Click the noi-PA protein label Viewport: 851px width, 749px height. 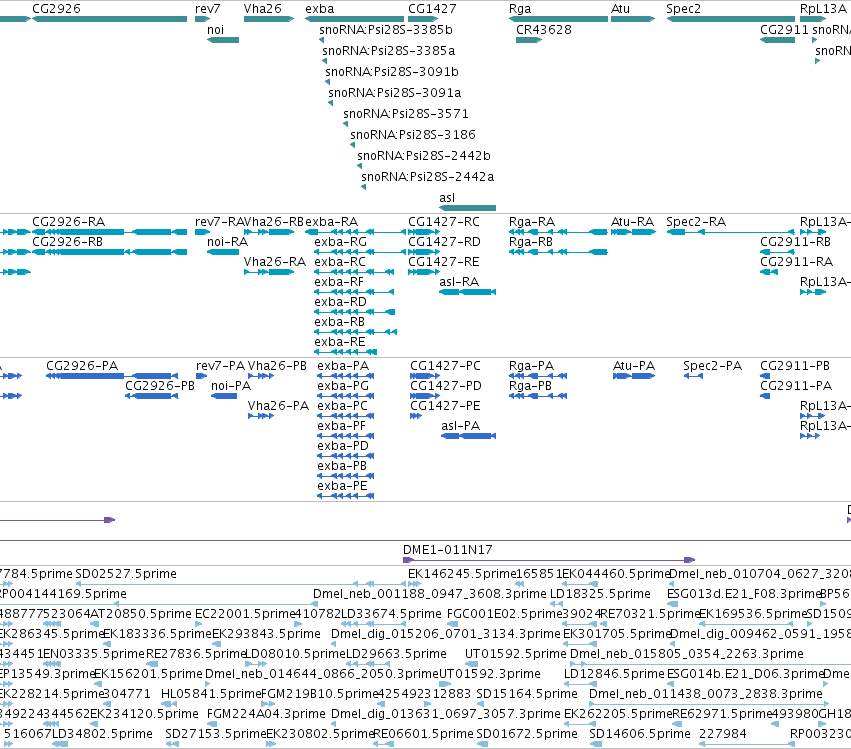click(x=231, y=386)
